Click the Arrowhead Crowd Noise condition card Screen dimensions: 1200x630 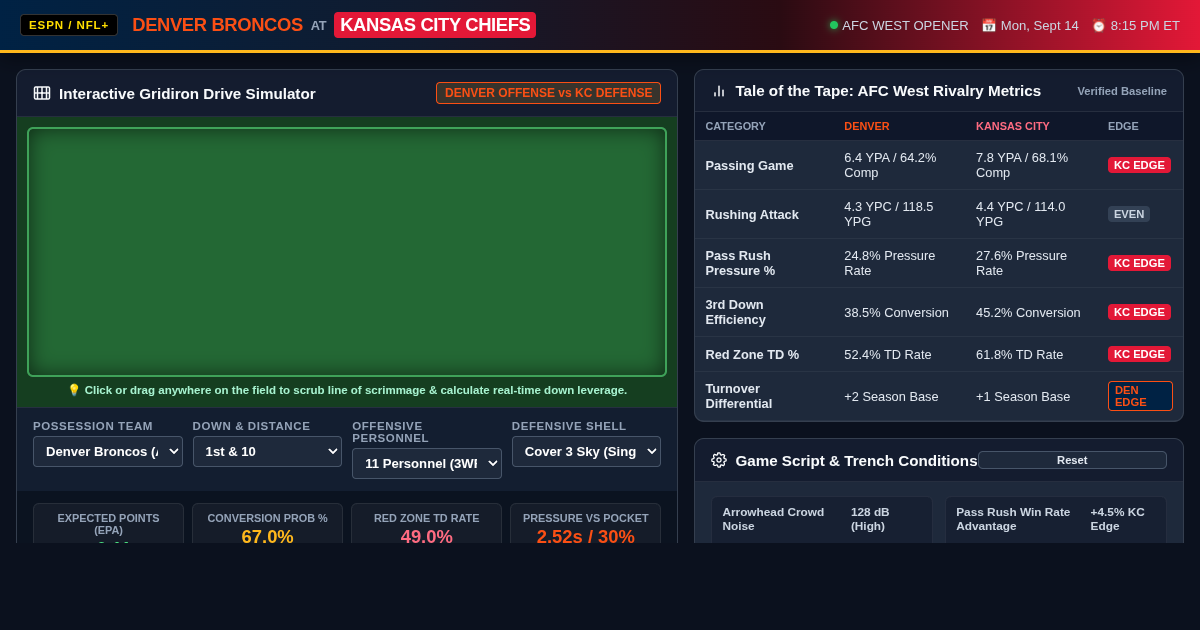pos(822,519)
